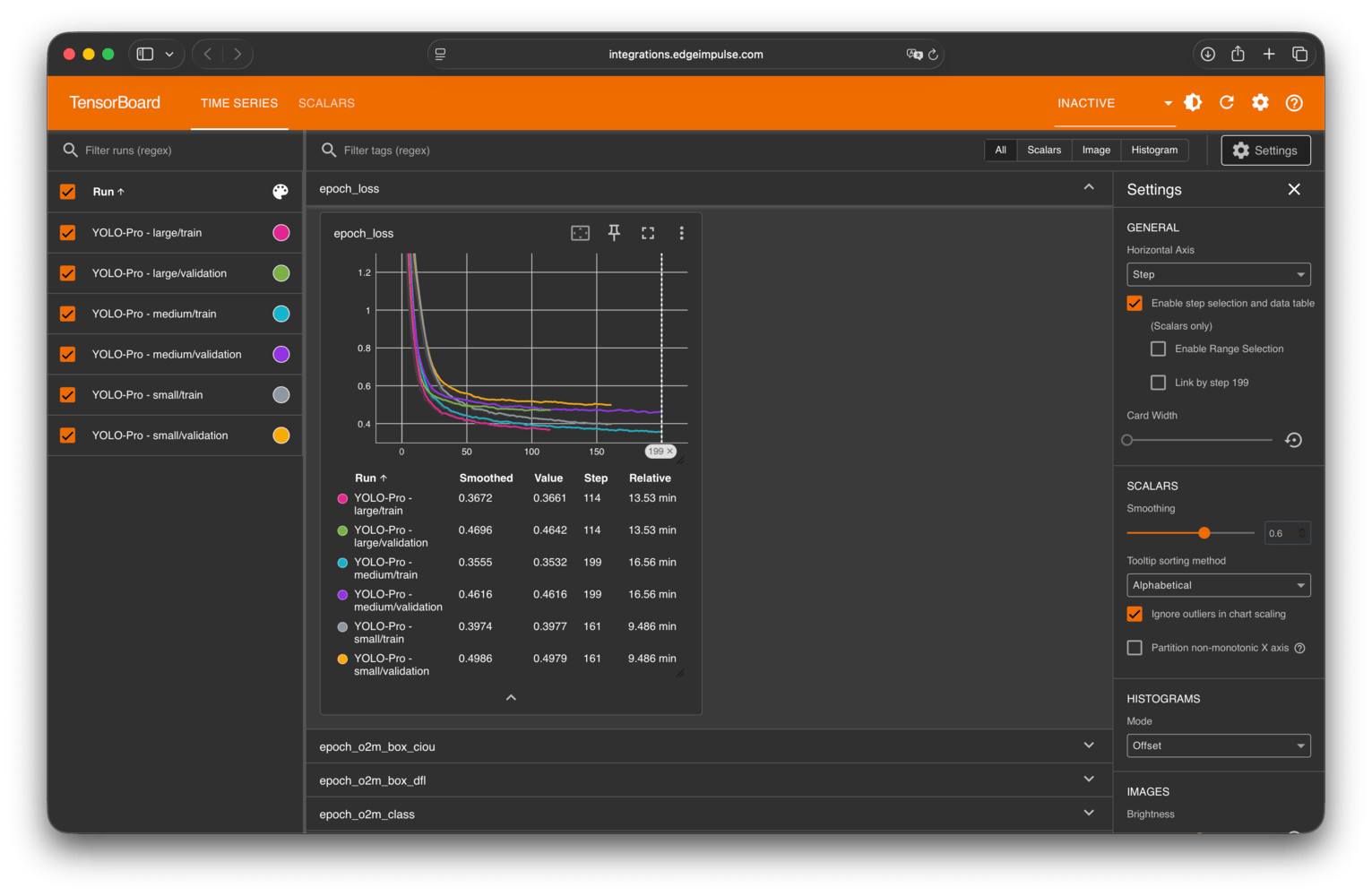Open epoch_loss card more options menu
Screen dimensions: 1372x896
click(x=681, y=233)
